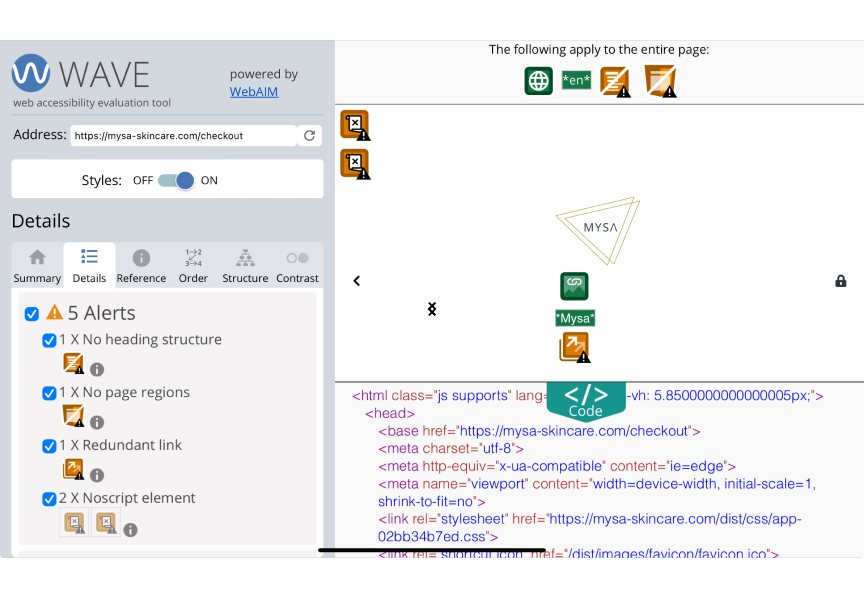Viewport: 864px width, 598px height.
Task: Open the Contrast tab
Action: point(297,266)
